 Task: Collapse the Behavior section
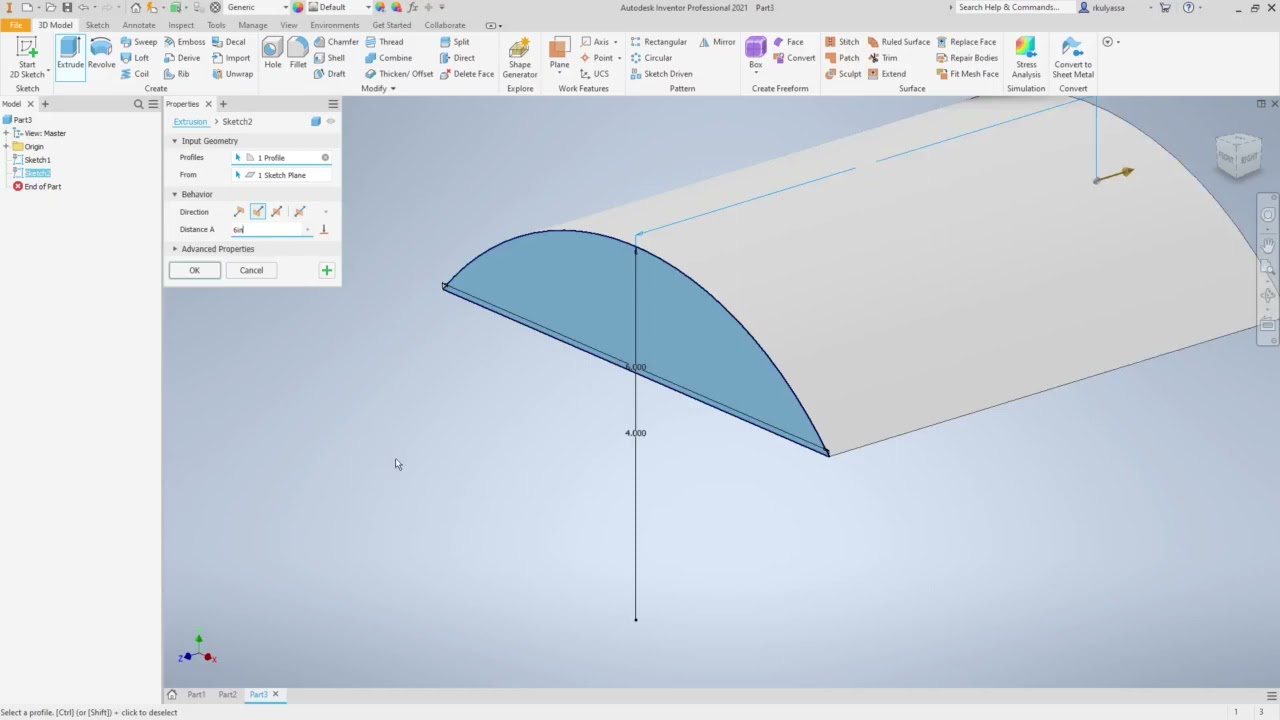click(x=175, y=194)
